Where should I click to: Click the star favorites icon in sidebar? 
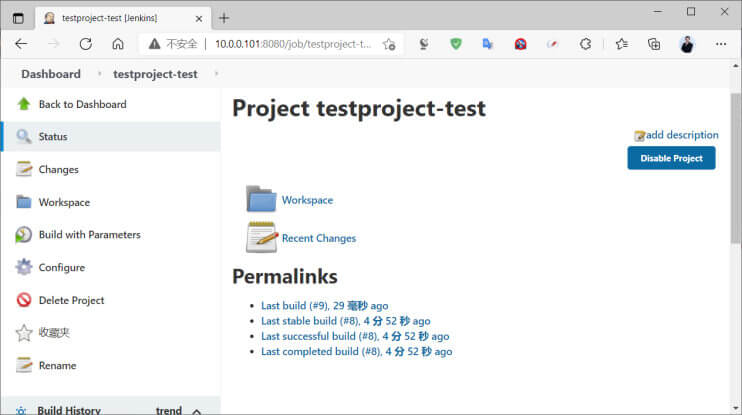[x=24, y=333]
